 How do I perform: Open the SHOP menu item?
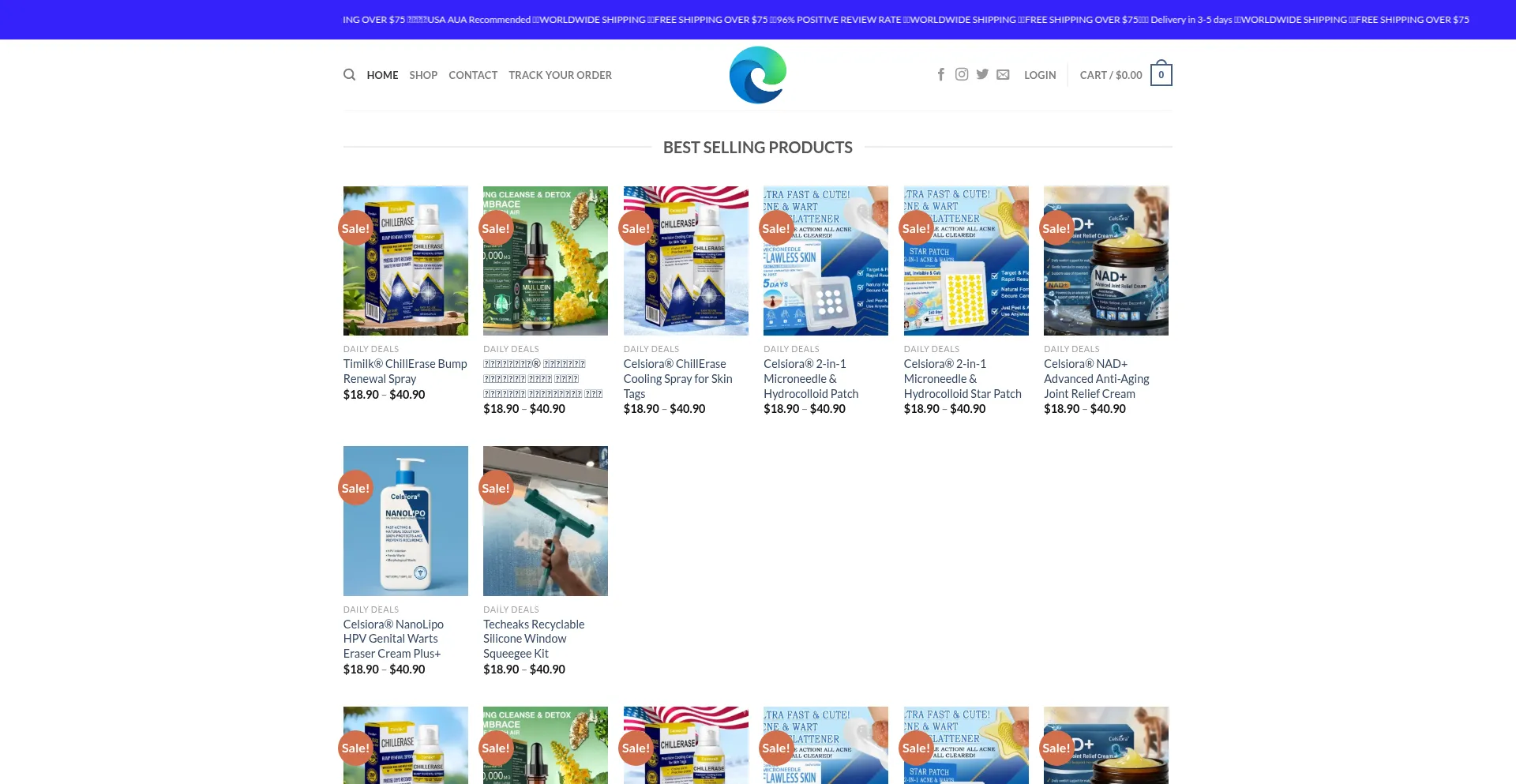click(423, 75)
